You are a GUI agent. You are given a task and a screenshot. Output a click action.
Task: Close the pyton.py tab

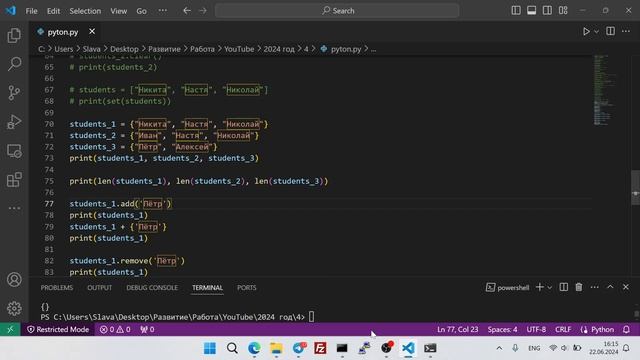[92, 31]
